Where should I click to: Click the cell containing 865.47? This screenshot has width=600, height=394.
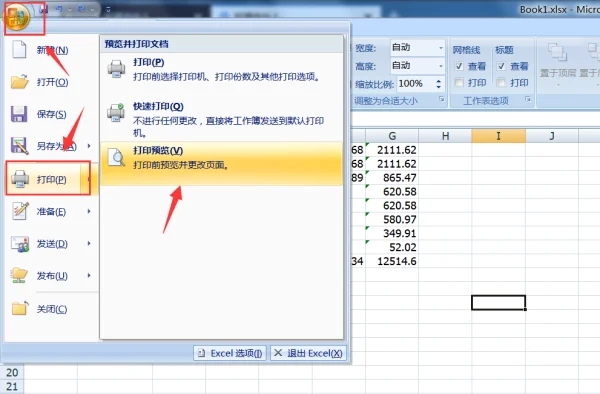click(392, 177)
